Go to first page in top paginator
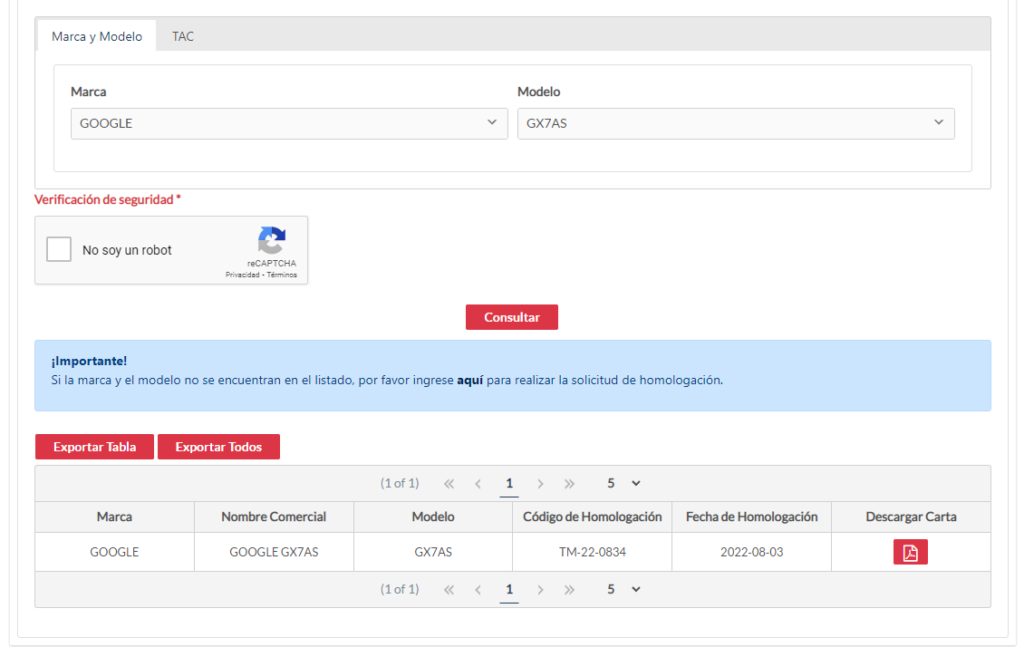This screenshot has height=647, width=1024. pyautogui.click(x=448, y=484)
